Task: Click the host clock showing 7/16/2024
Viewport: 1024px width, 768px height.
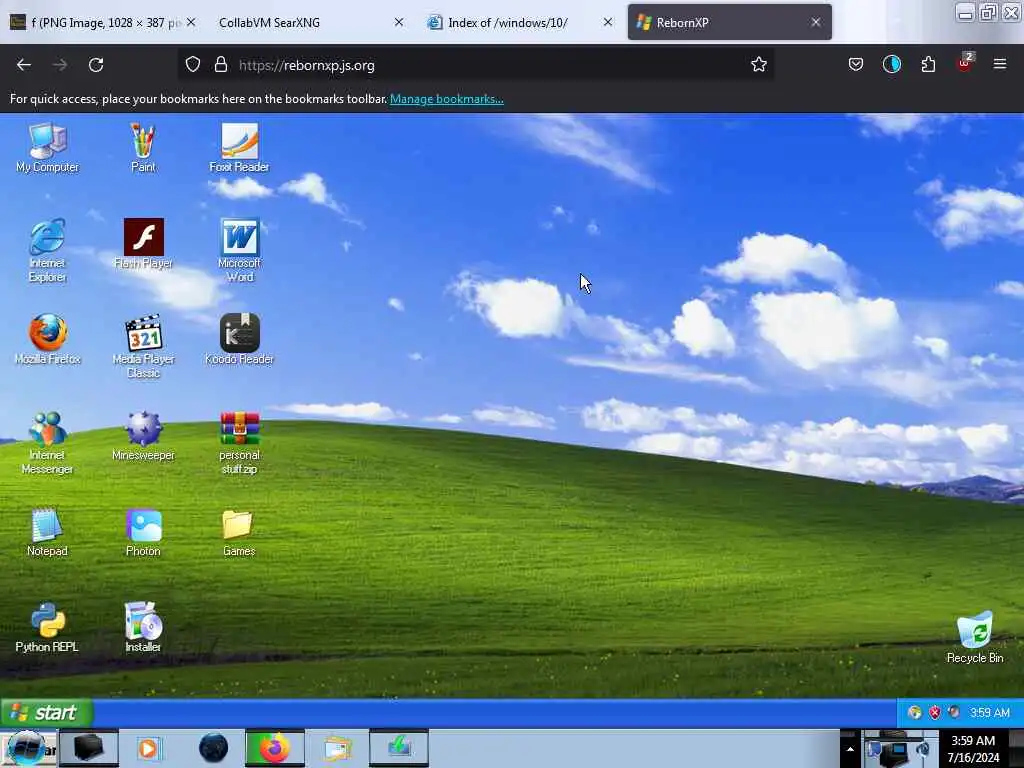Action: click(x=973, y=749)
